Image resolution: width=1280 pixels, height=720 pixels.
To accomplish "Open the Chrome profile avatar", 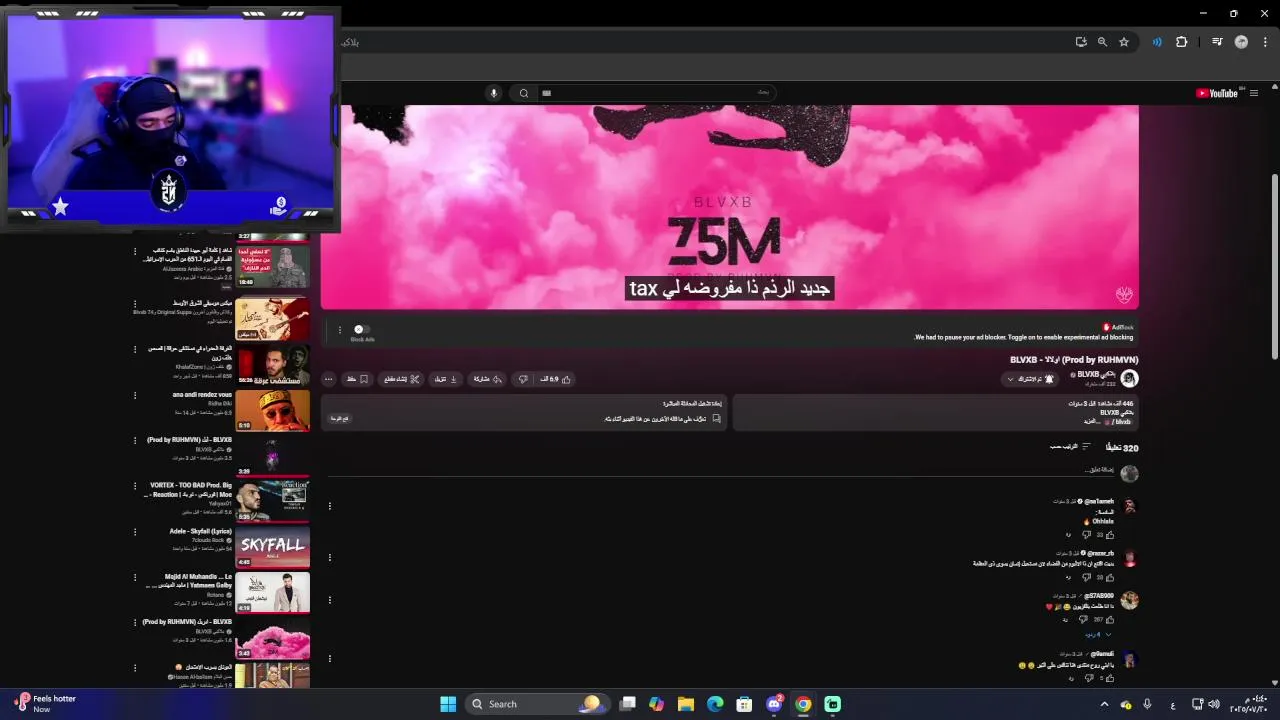I will click(1241, 42).
